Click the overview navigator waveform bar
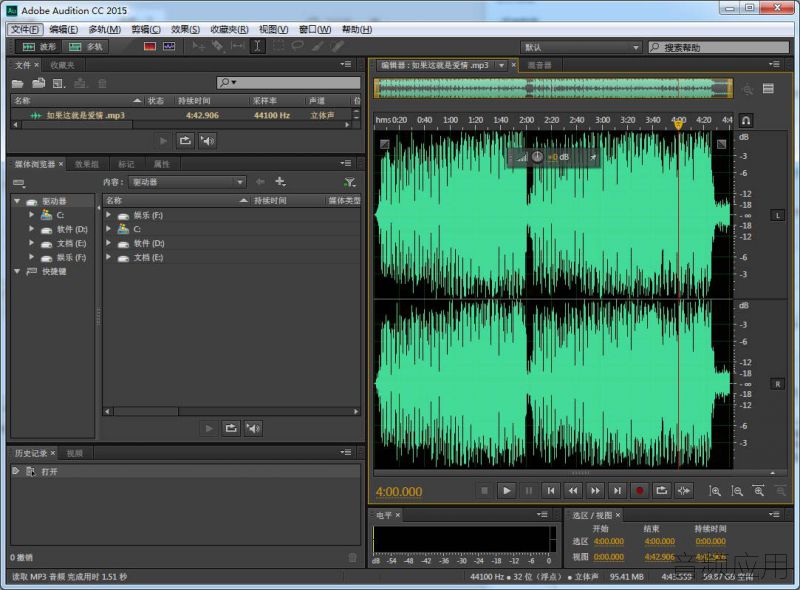Viewport: 800px width, 590px height. click(x=554, y=88)
